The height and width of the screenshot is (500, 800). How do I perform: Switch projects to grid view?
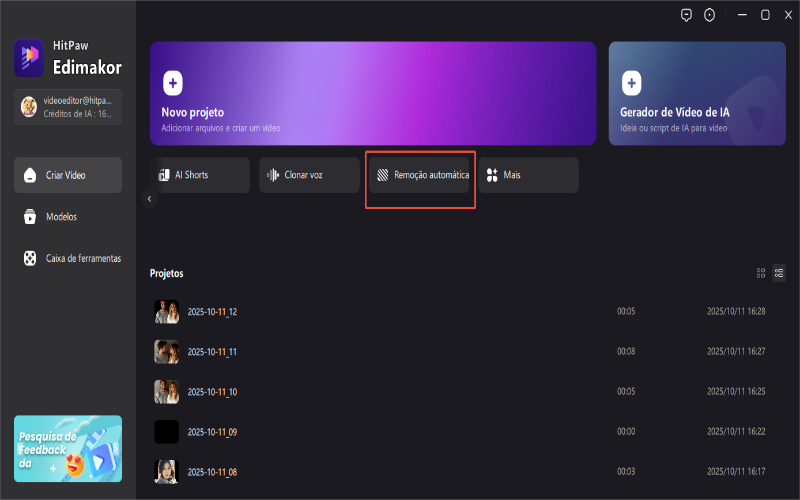pos(761,273)
